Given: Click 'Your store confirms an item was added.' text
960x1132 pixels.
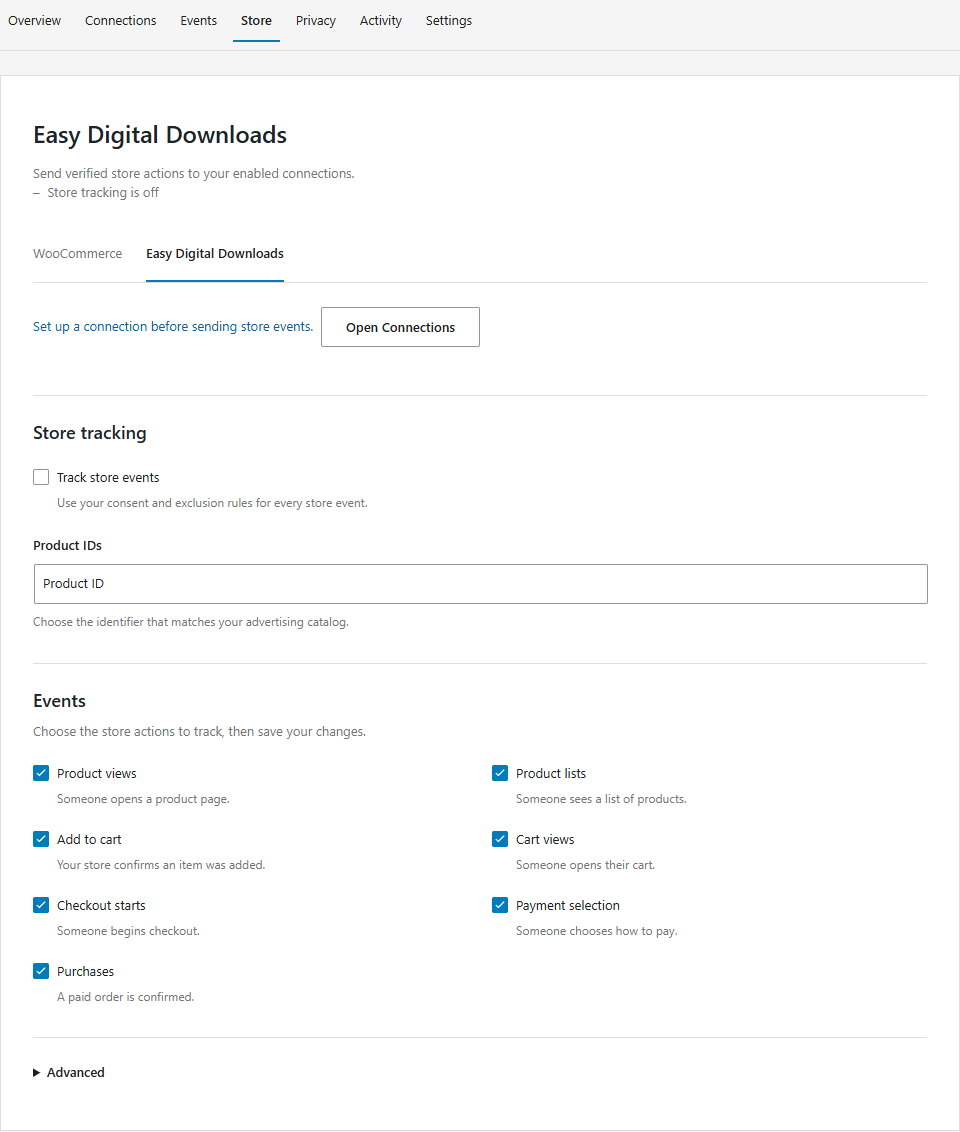Looking at the screenshot, I should 161,865.
